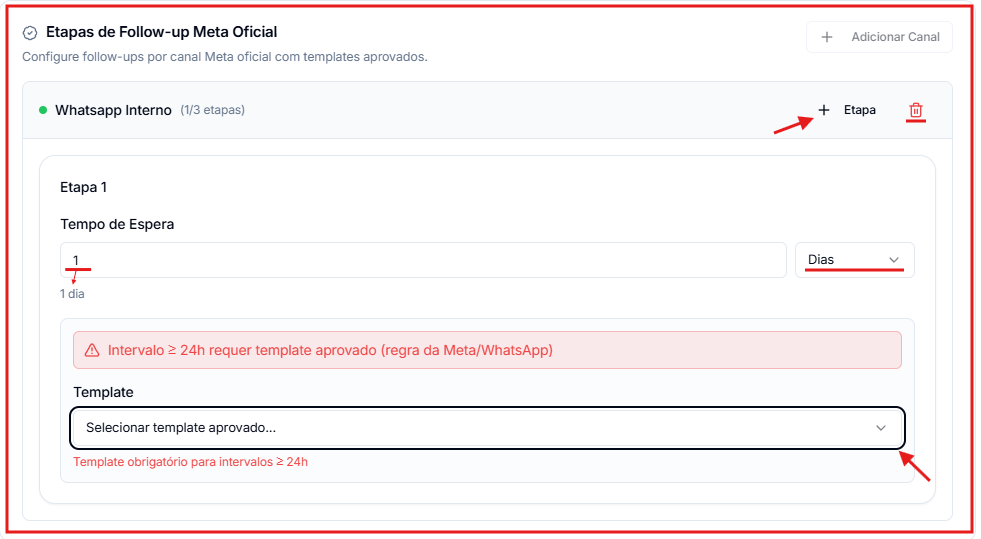The image size is (981, 539).
Task: Click the Template obrigatório error text
Action: [190, 462]
